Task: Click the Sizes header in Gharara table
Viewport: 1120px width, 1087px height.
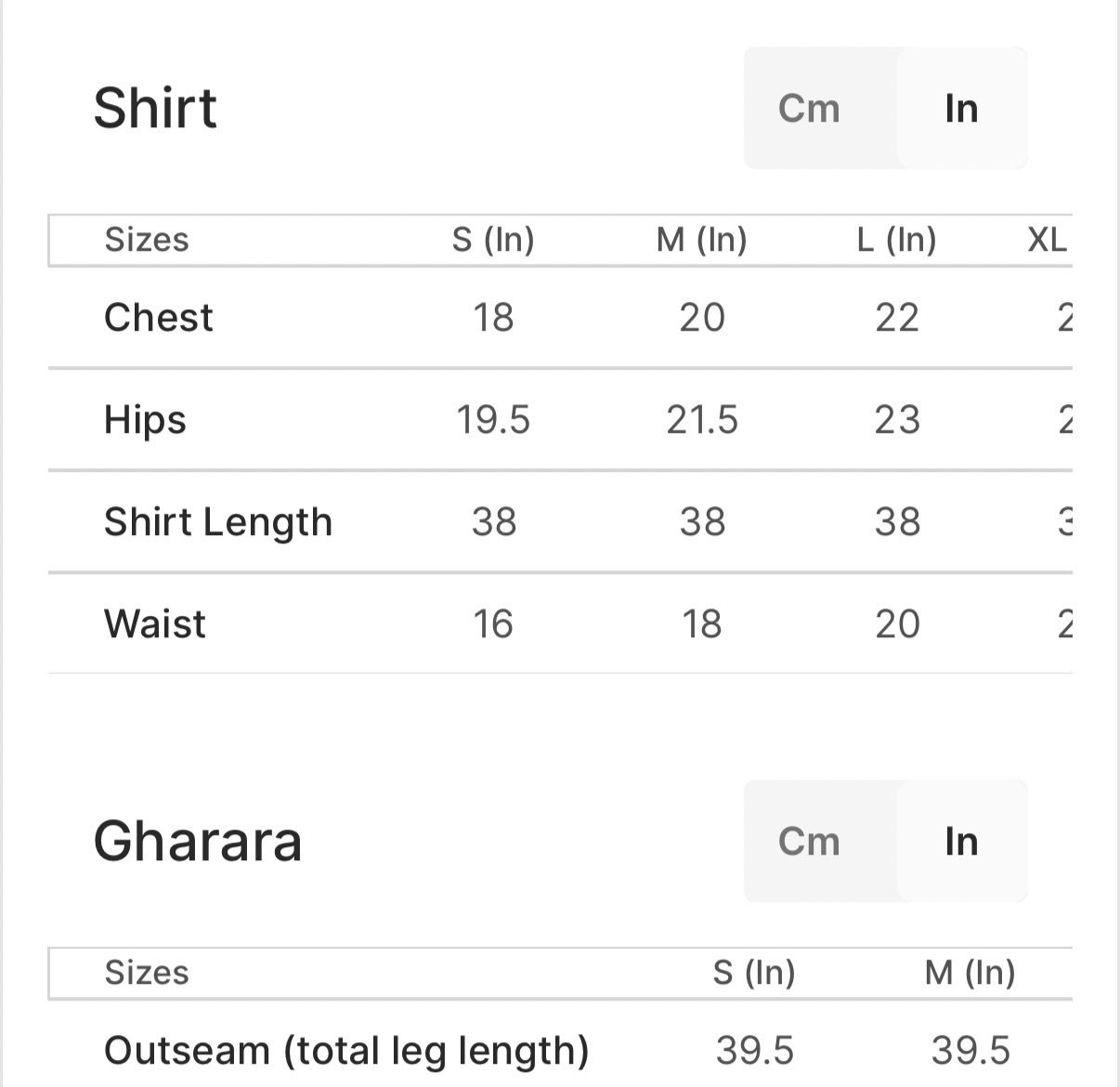Action: pos(147,973)
